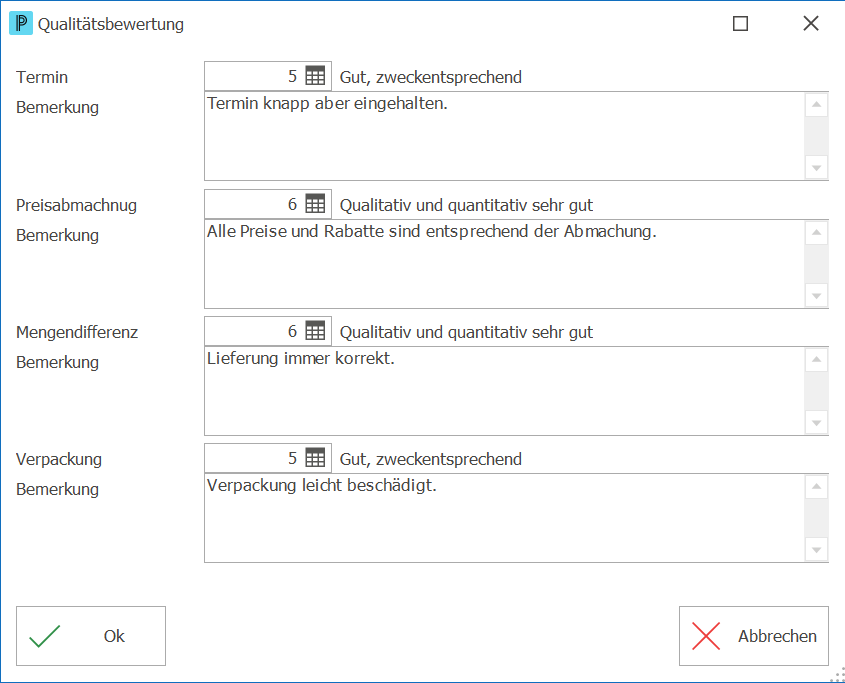Click the down arrow in the Termin remark scrollbar

pos(816,168)
